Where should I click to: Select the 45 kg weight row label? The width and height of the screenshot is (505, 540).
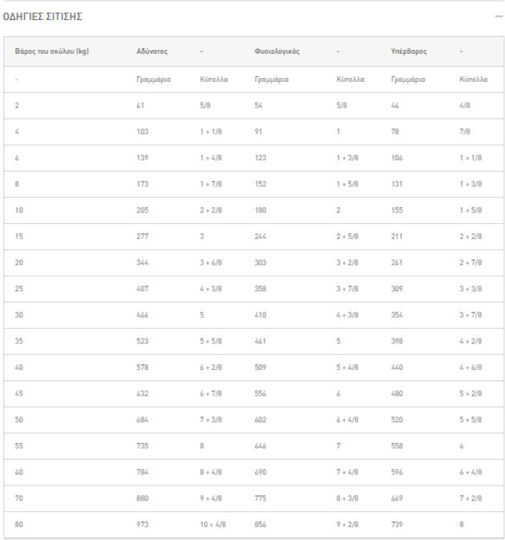[x=19, y=393]
